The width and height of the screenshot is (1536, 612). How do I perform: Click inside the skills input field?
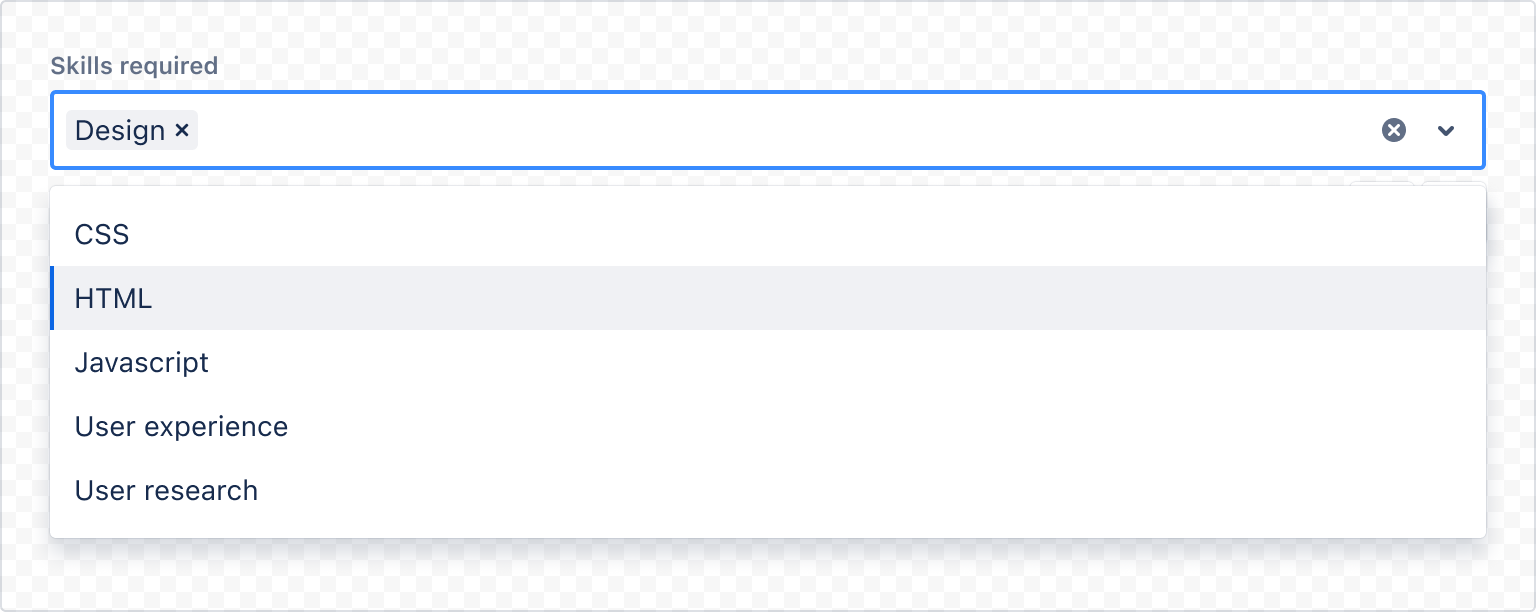(700, 130)
